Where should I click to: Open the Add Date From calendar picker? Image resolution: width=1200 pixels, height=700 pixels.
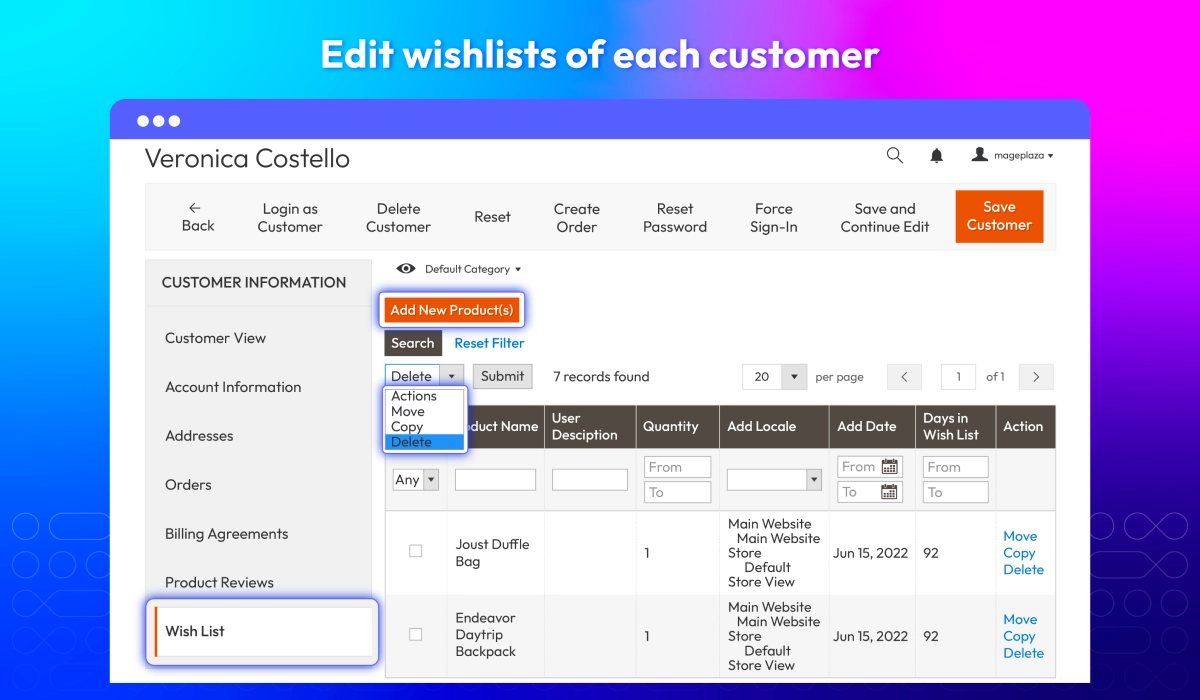point(889,467)
